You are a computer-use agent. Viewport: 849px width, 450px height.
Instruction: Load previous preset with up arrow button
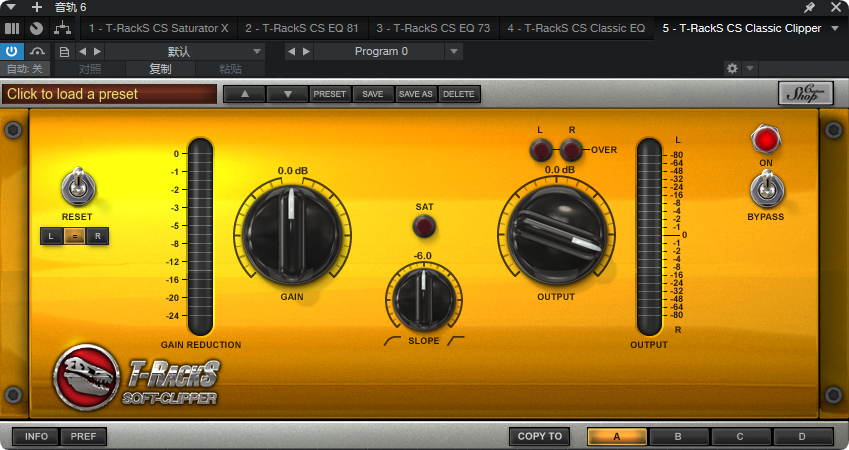[245, 94]
